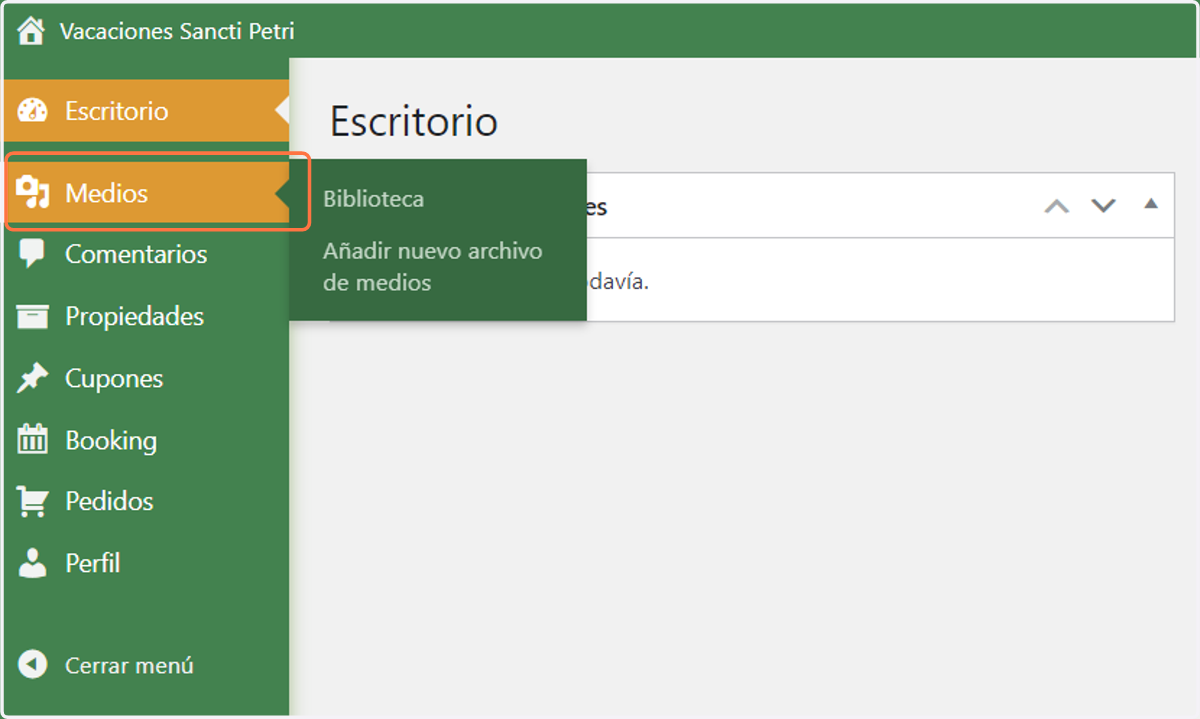Click the Propiedades archive box icon

pyautogui.click(x=33, y=316)
